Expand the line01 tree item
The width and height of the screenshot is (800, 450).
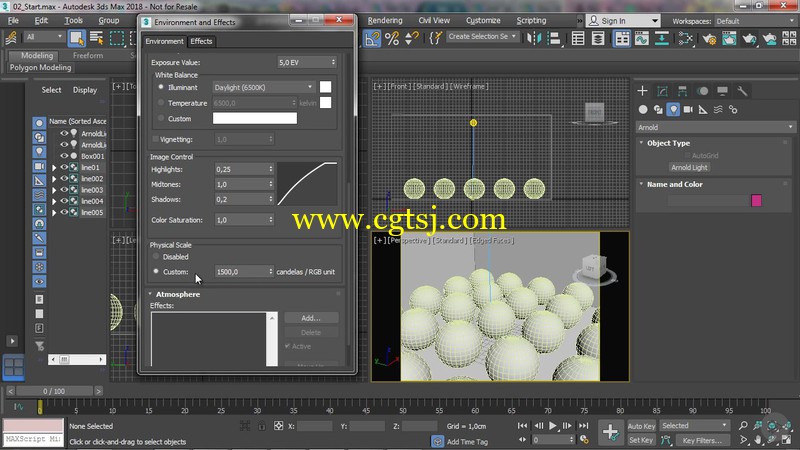pyautogui.click(x=54, y=167)
